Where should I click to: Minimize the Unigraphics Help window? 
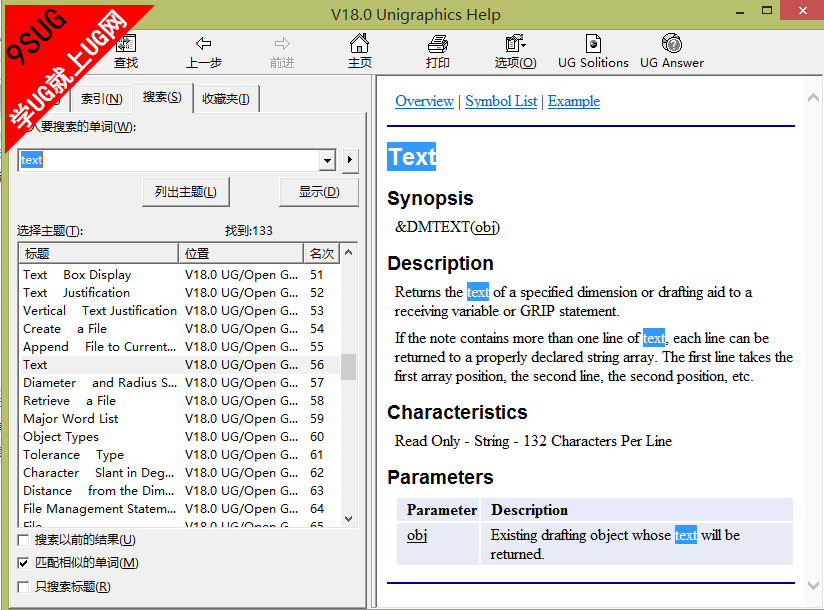pos(740,12)
